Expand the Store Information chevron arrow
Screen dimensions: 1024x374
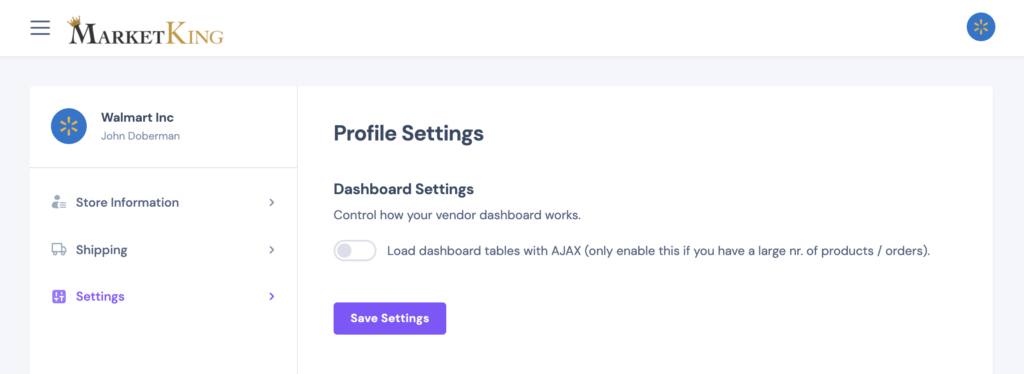tap(272, 202)
